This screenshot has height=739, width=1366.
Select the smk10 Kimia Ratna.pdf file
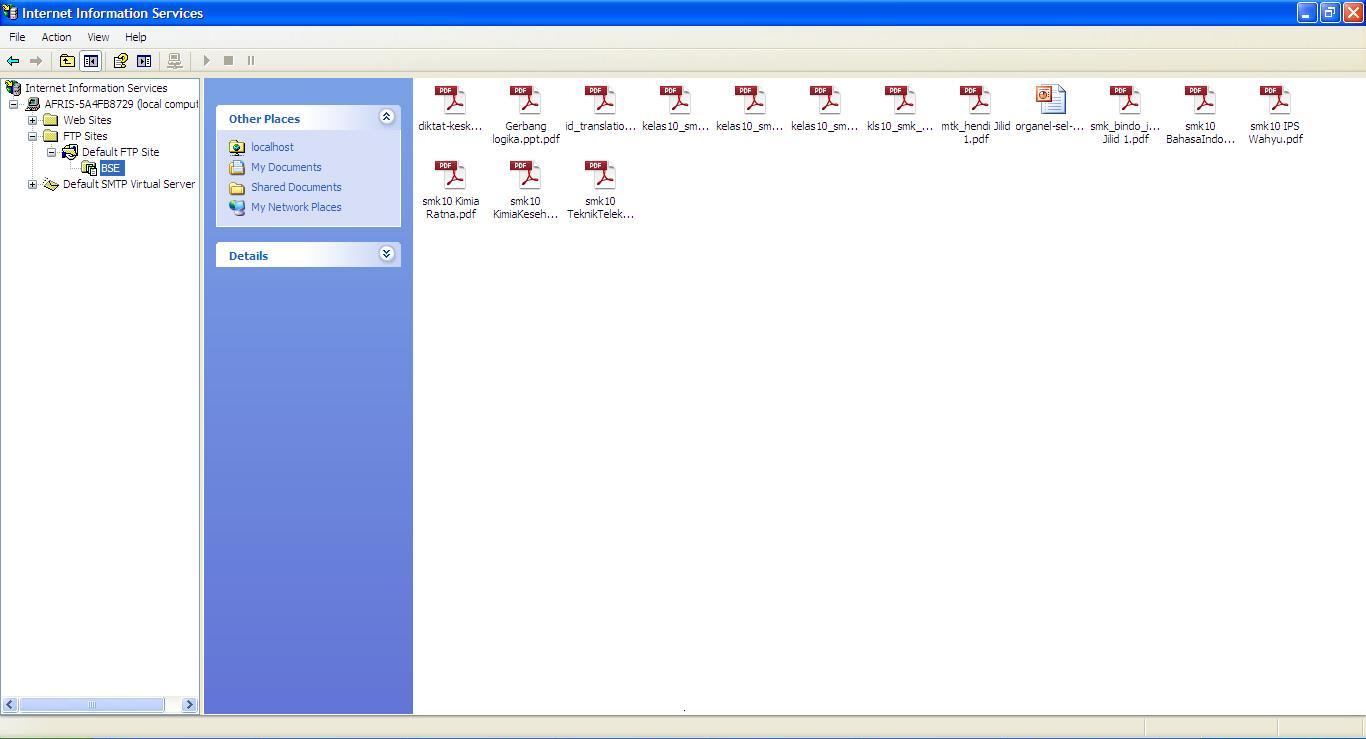point(450,189)
